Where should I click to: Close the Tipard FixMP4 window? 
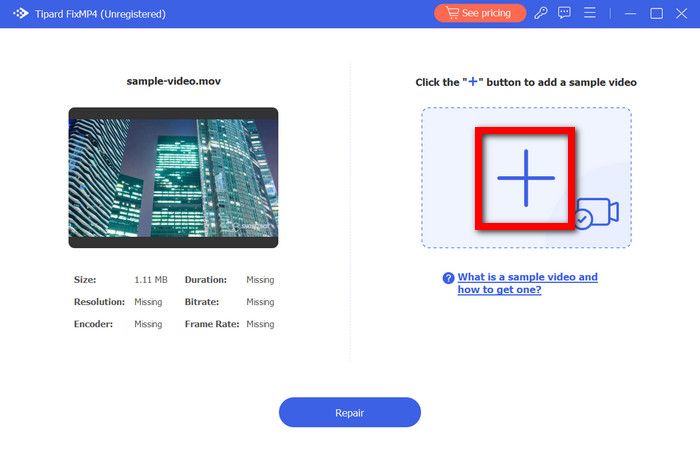coord(682,13)
